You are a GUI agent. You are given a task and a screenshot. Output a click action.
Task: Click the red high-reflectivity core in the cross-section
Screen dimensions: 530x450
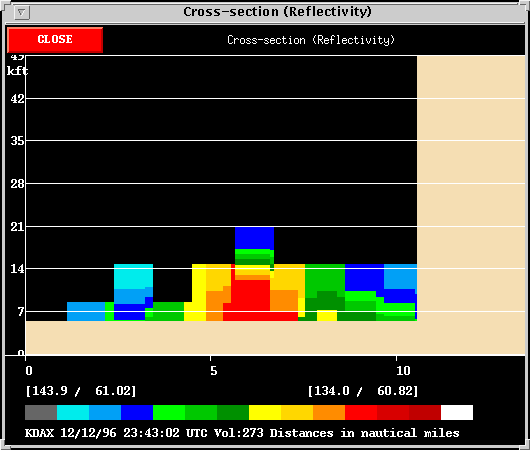coord(250,298)
